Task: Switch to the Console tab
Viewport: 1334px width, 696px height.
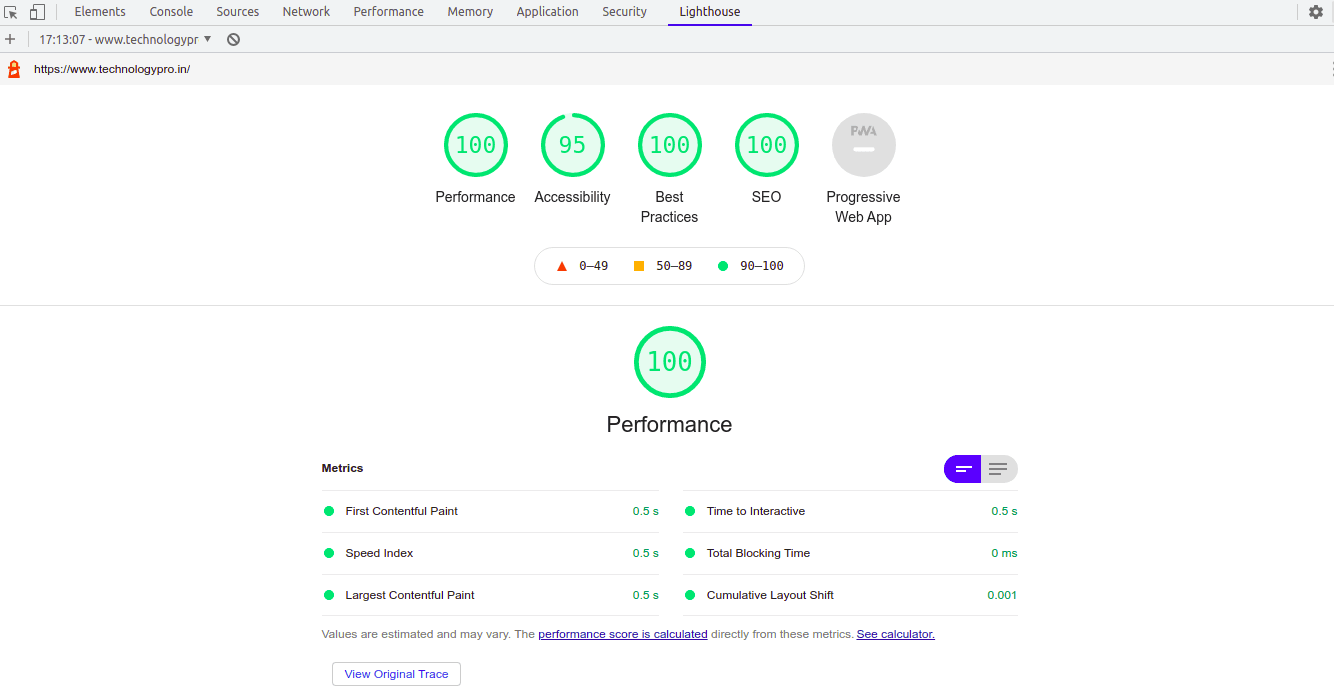Action: (171, 12)
